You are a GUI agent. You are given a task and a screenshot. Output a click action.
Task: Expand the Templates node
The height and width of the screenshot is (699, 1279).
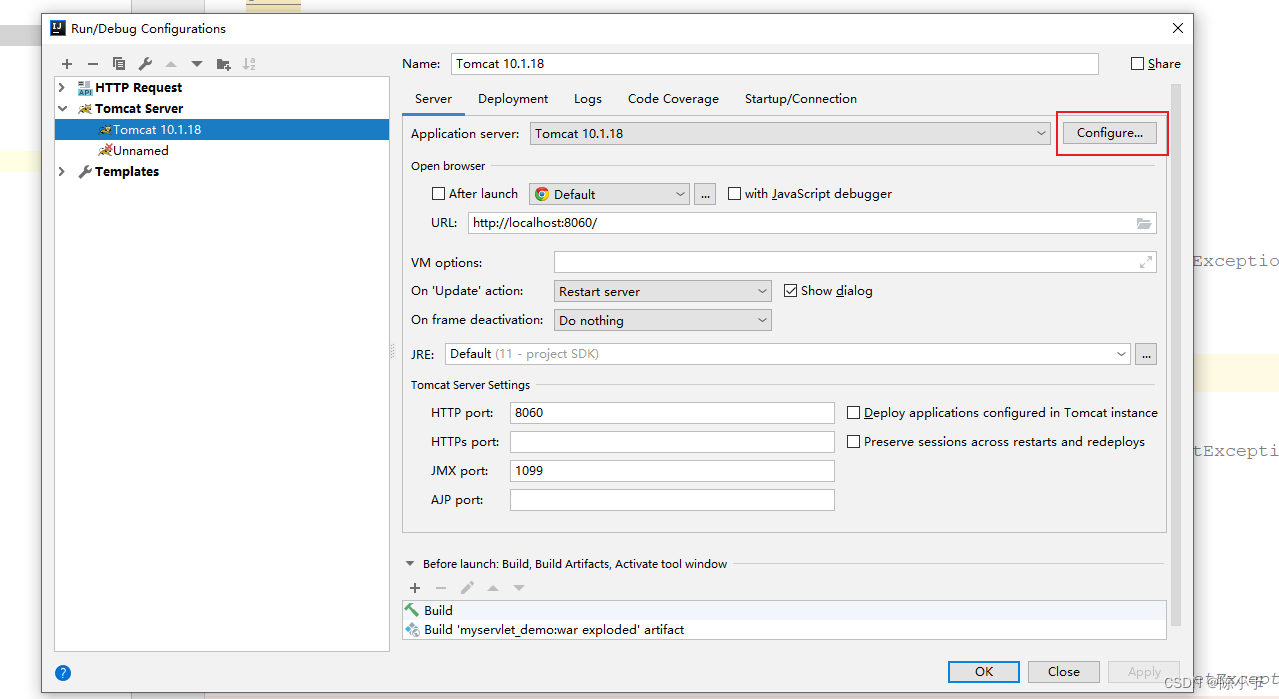pos(62,171)
